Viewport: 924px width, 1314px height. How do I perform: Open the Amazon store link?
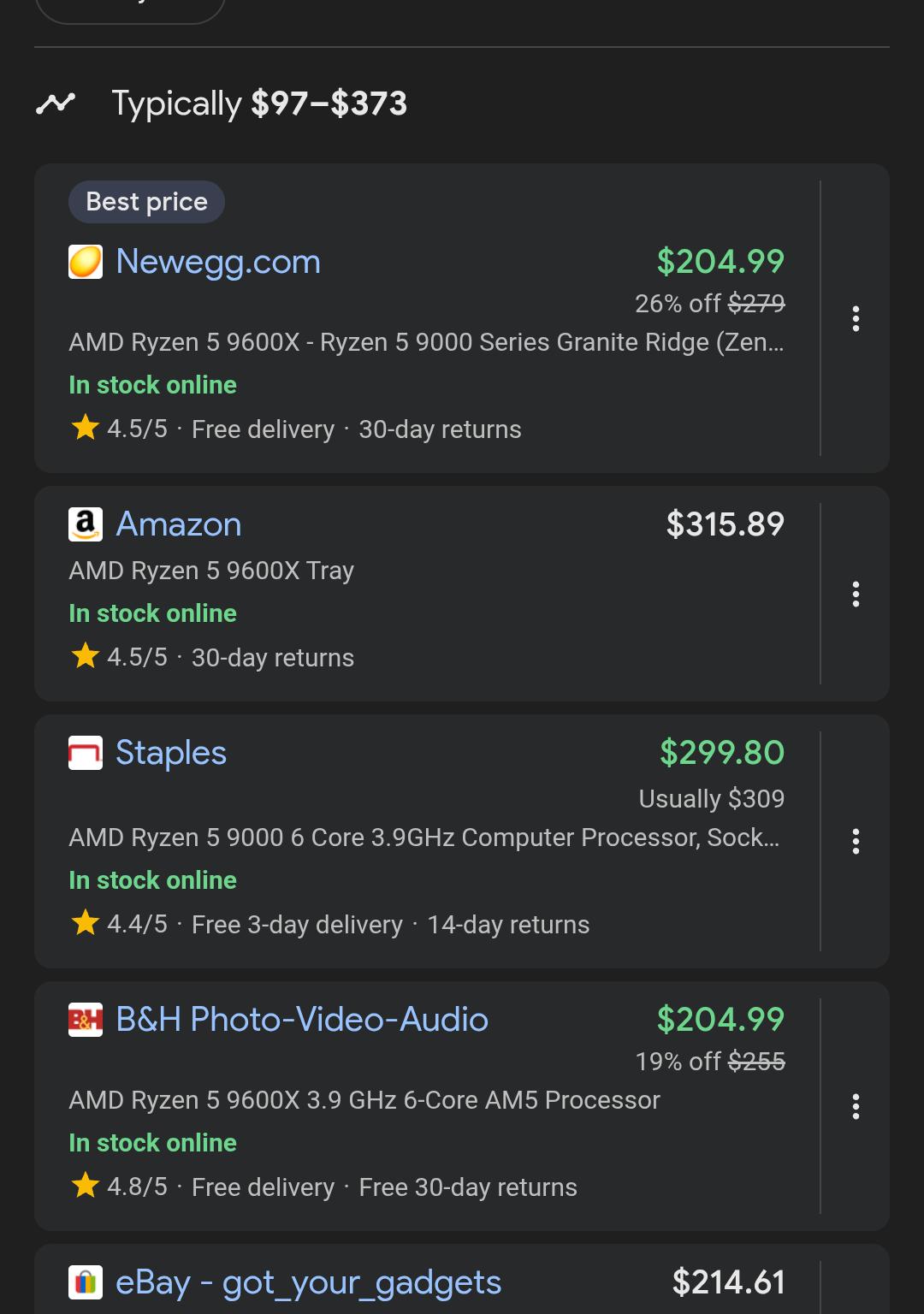(x=179, y=524)
